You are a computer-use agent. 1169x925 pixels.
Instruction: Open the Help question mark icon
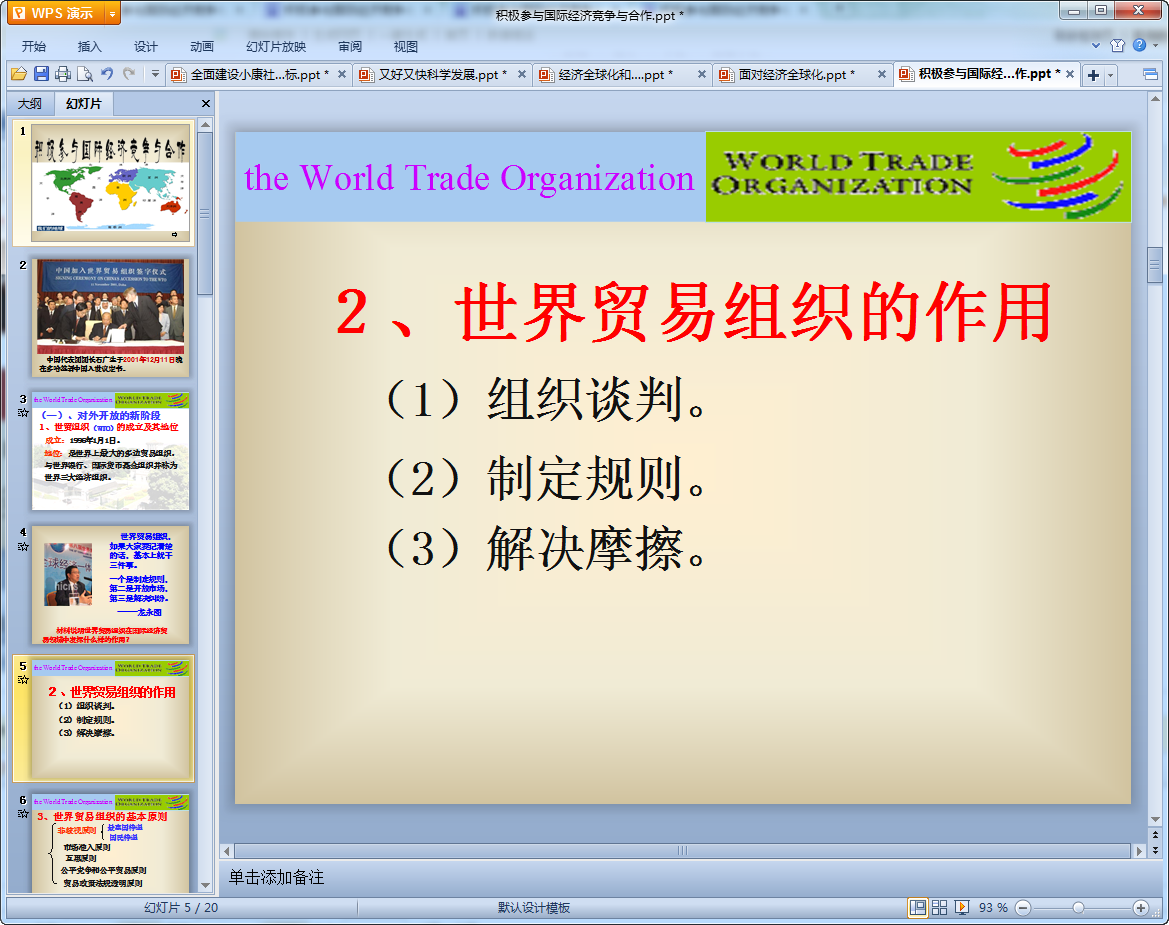click(x=1139, y=45)
